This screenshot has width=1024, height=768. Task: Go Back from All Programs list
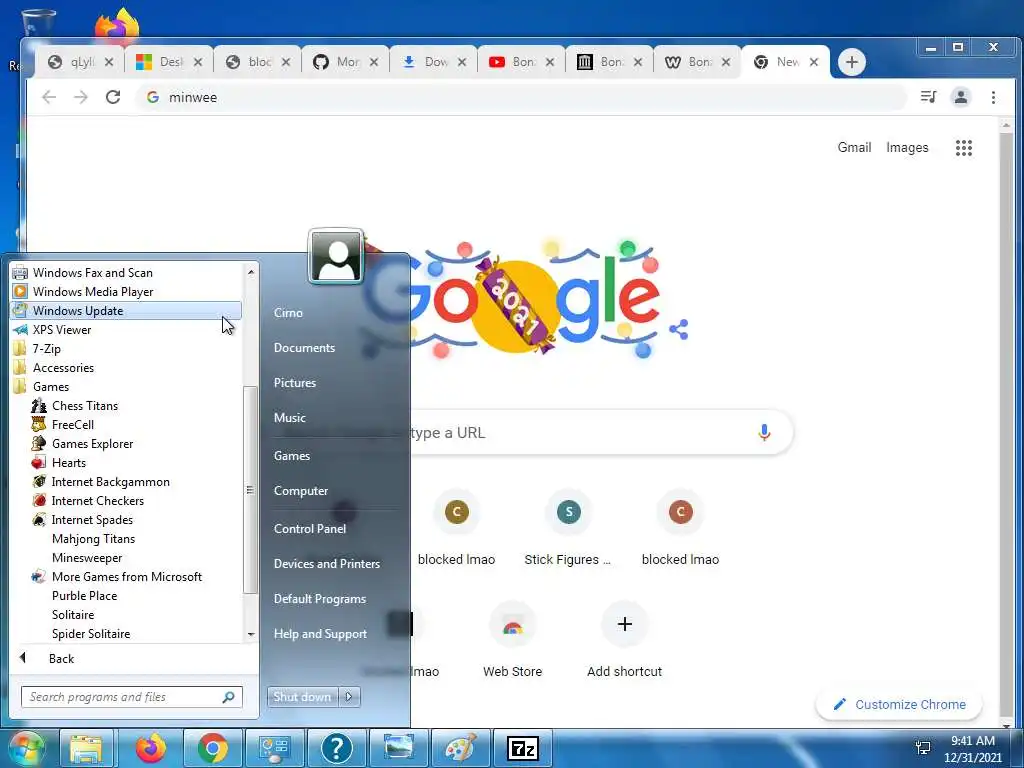tap(61, 658)
